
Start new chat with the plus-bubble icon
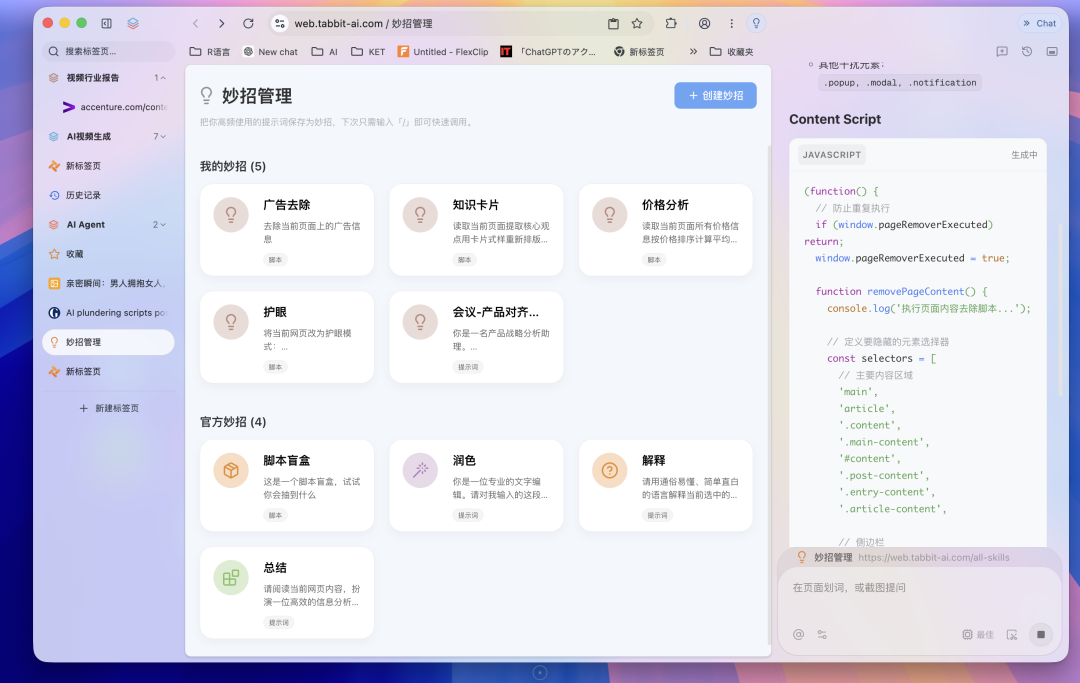coord(1002,52)
